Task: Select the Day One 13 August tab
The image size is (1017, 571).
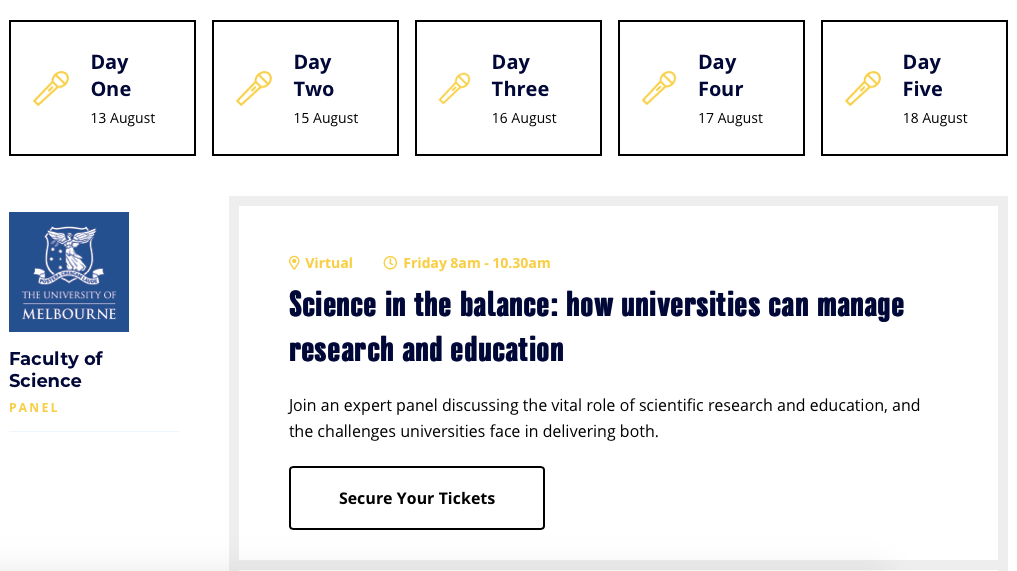Action: [102, 88]
